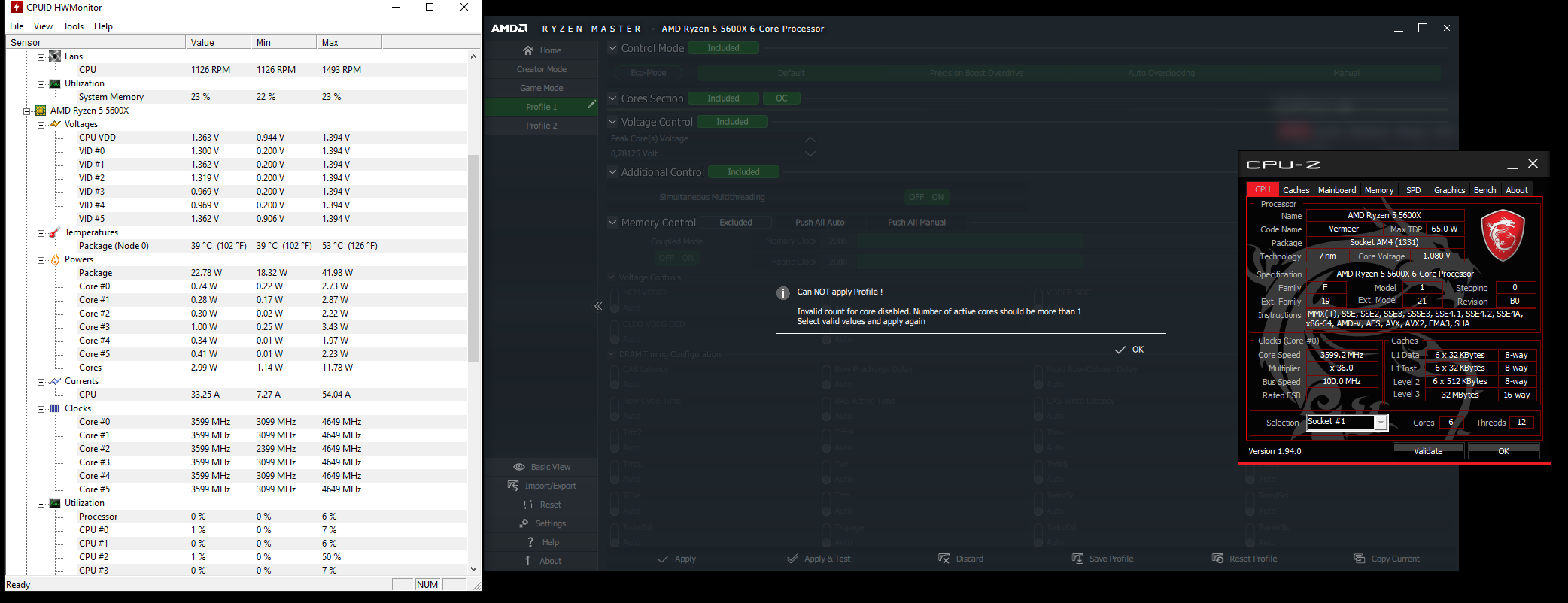The image size is (1568, 603).
Task: Click the Fans icon in HWMonitor tree
Action: point(55,56)
